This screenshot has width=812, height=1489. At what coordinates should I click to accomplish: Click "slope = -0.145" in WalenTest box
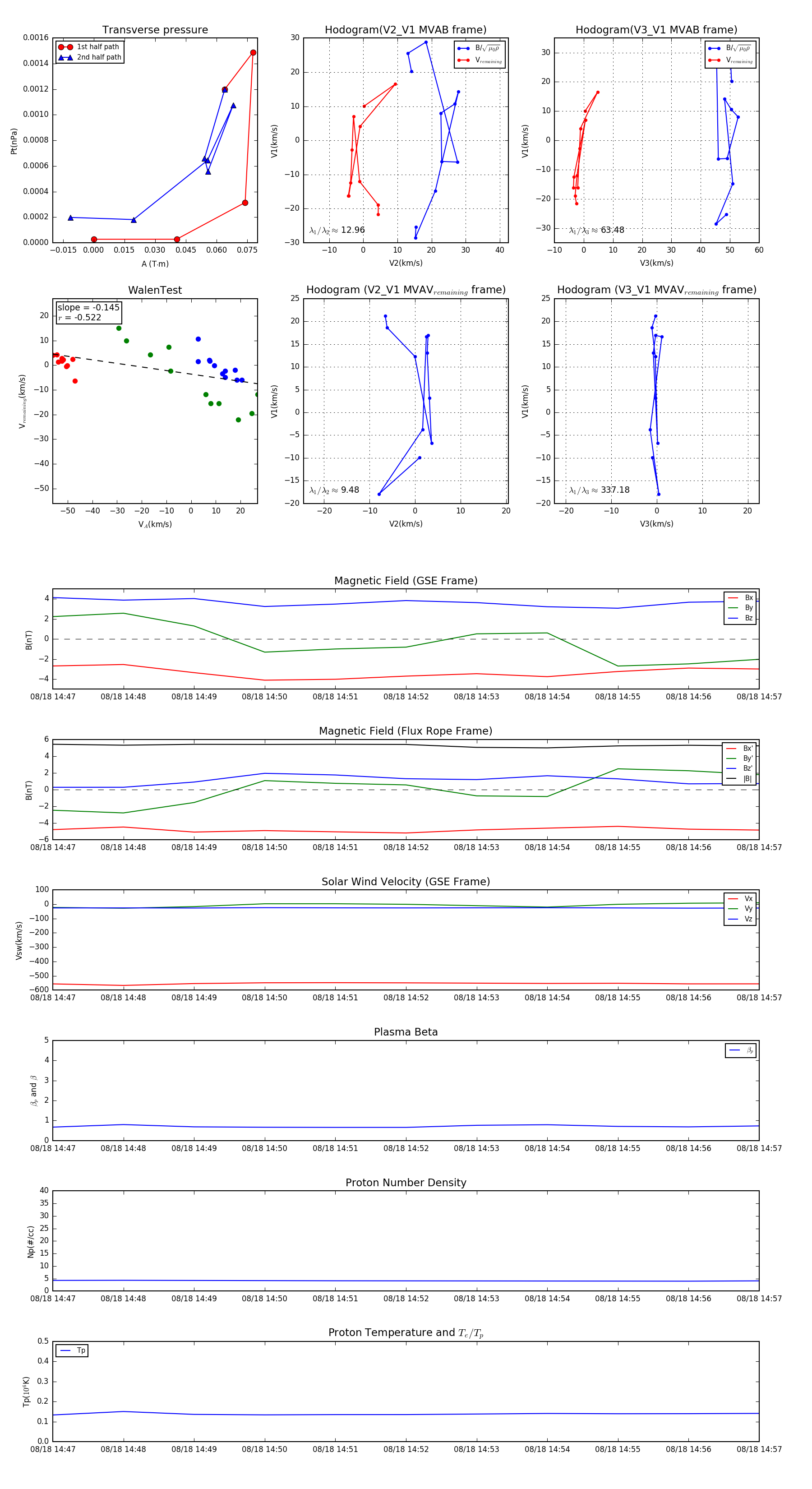(x=88, y=308)
